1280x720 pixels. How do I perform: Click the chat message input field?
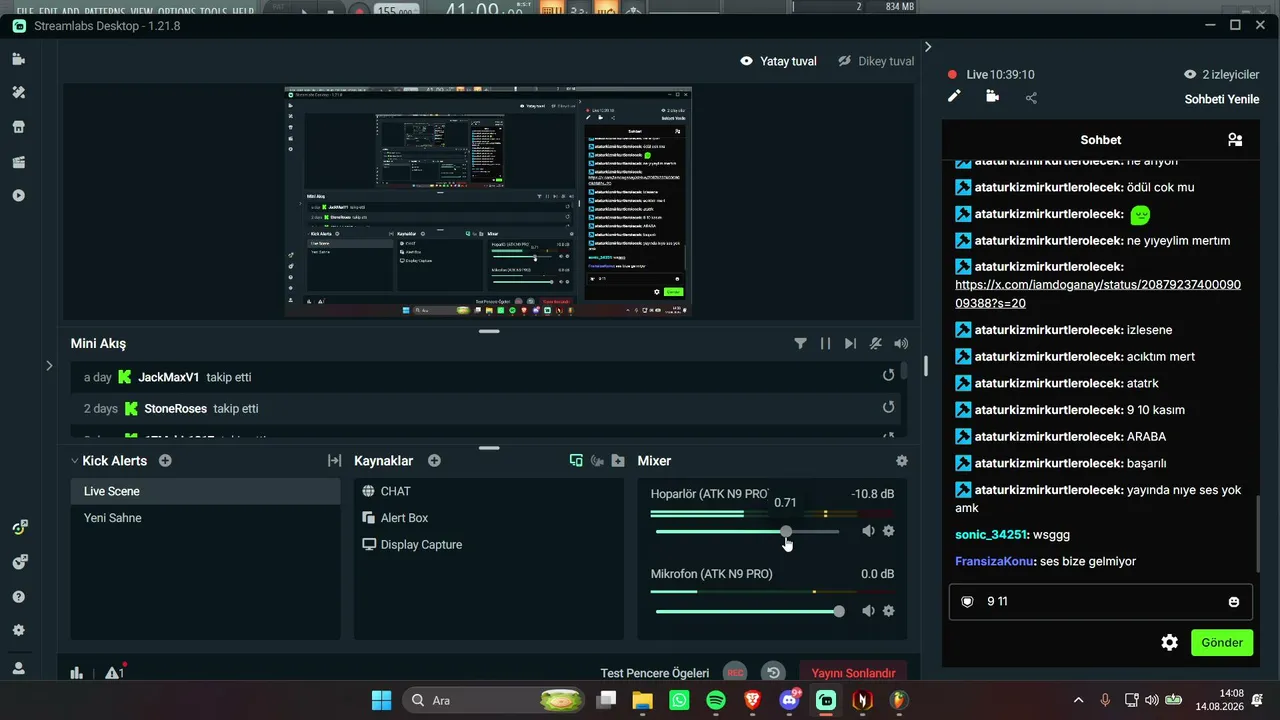click(x=1101, y=601)
